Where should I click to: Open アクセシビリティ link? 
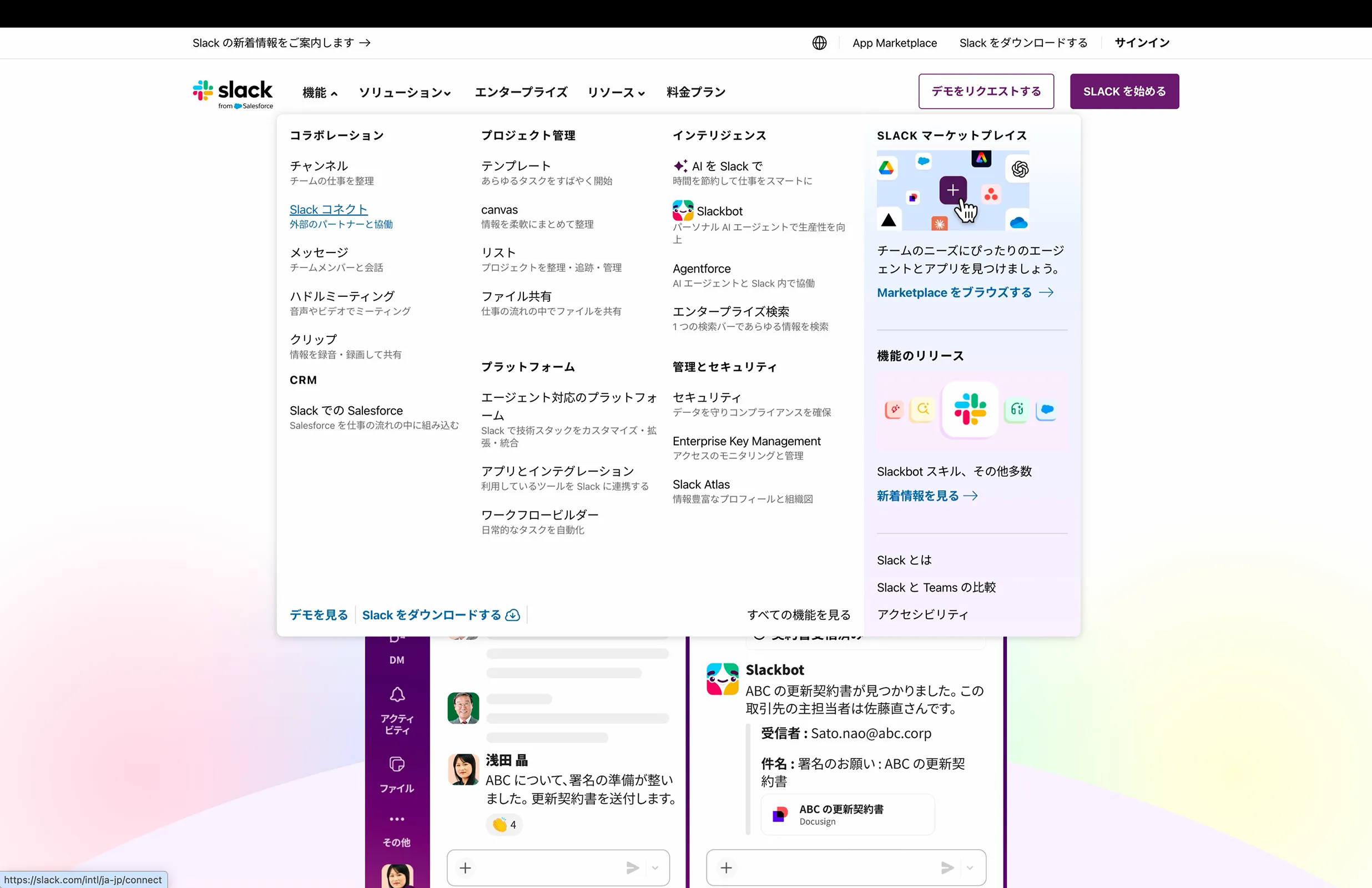[922, 615]
